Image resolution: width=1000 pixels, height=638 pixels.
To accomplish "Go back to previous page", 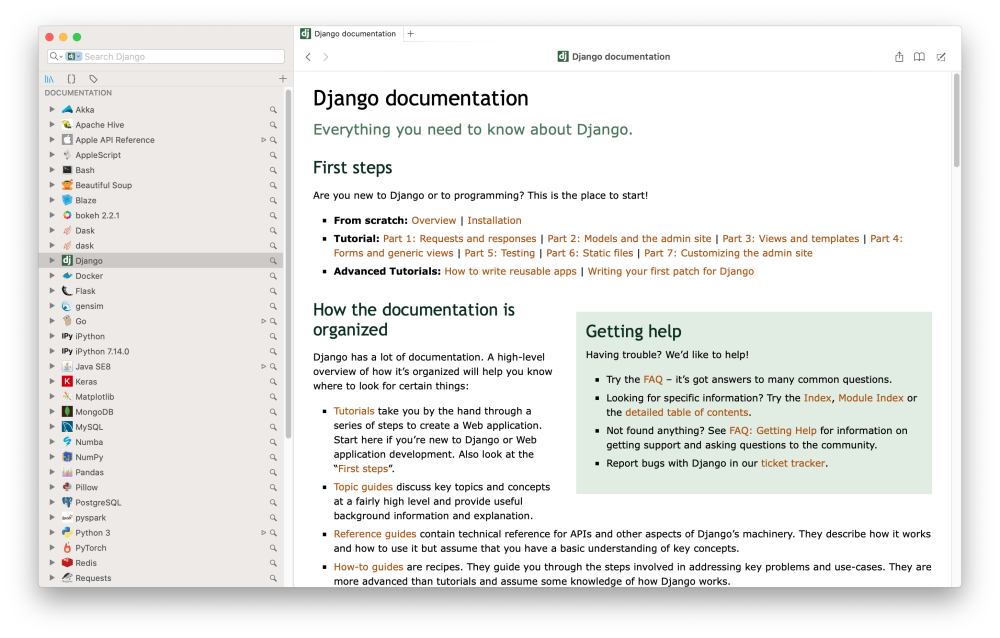I will (308, 57).
